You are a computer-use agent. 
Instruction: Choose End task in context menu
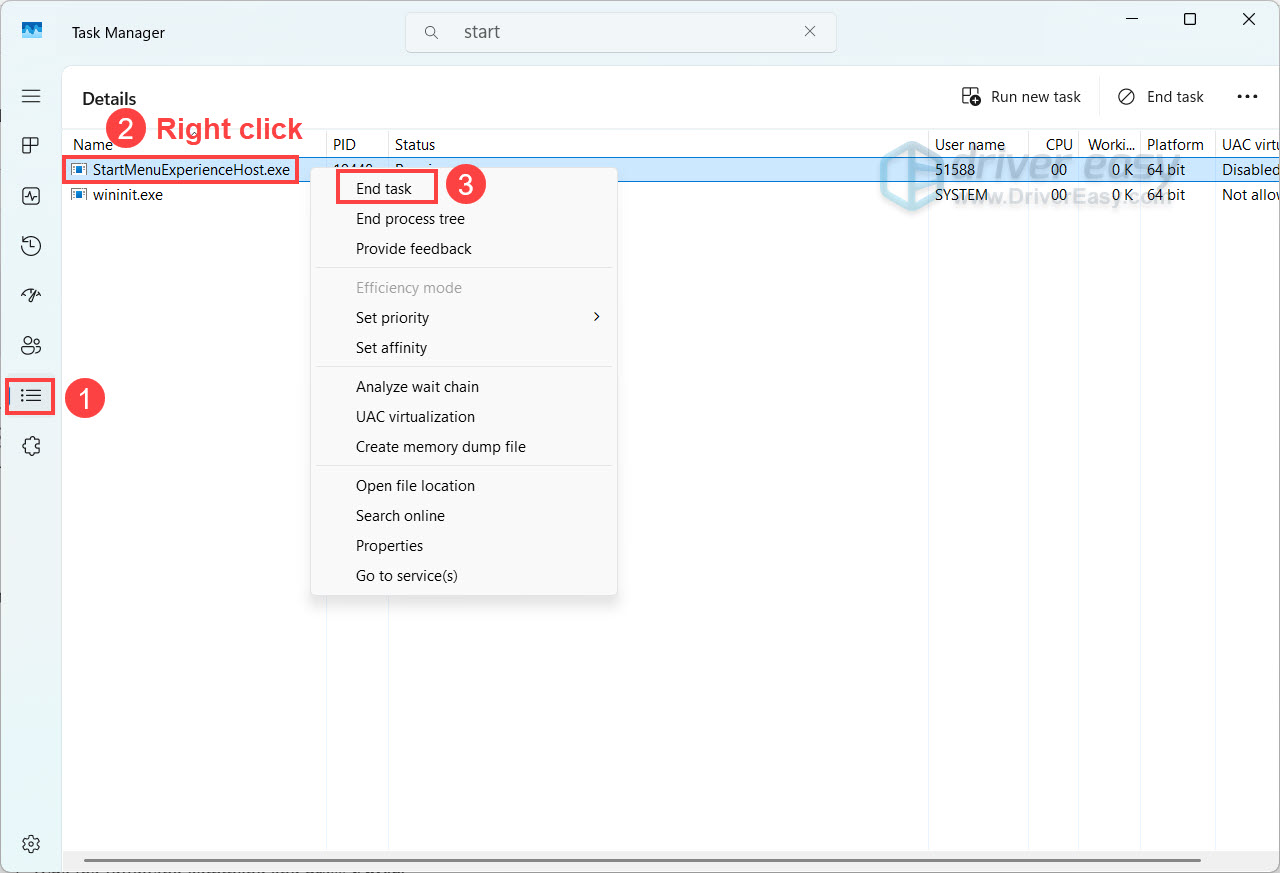(x=384, y=189)
